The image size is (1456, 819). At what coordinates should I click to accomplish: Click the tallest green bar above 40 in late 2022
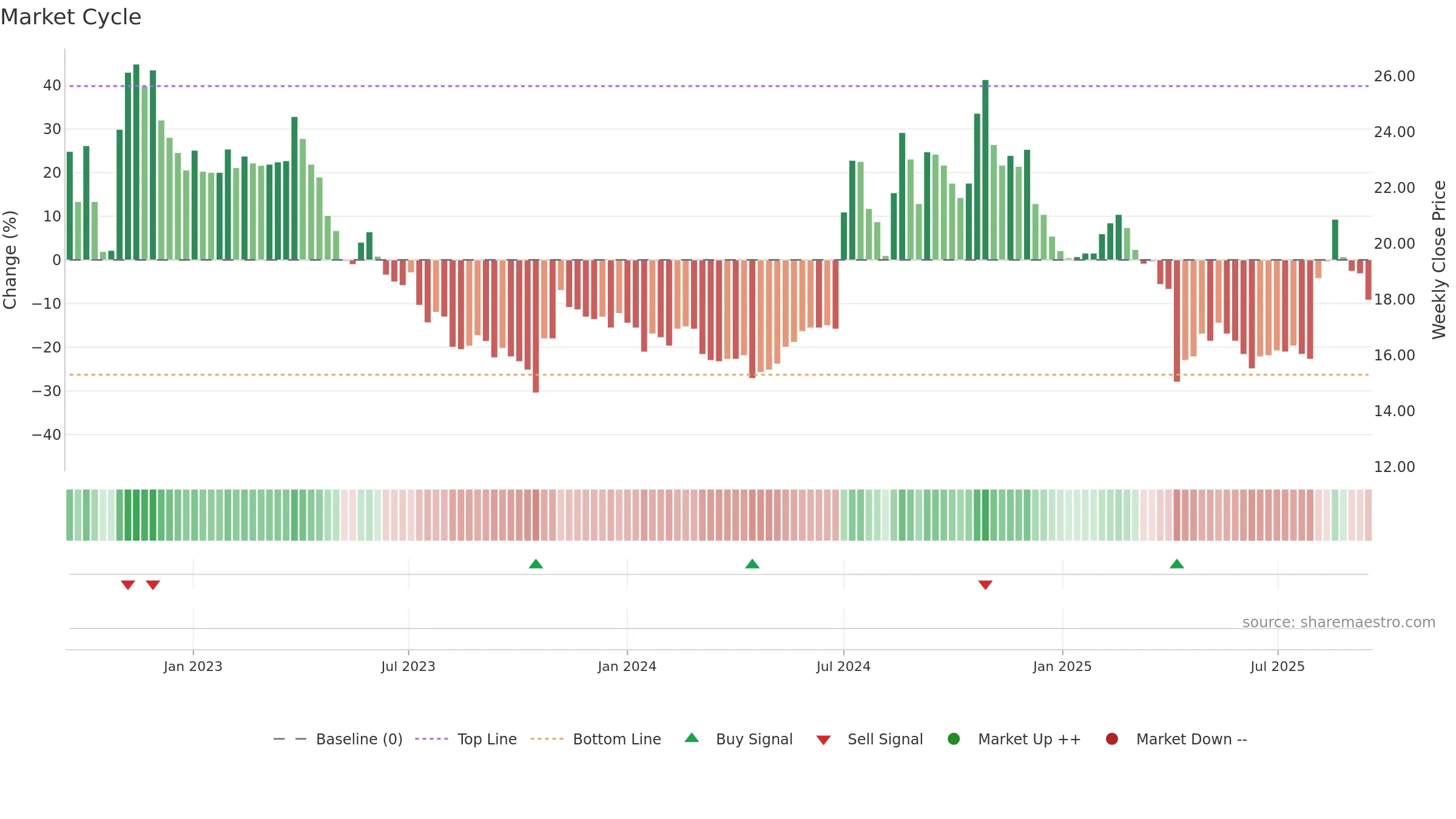(x=136, y=162)
